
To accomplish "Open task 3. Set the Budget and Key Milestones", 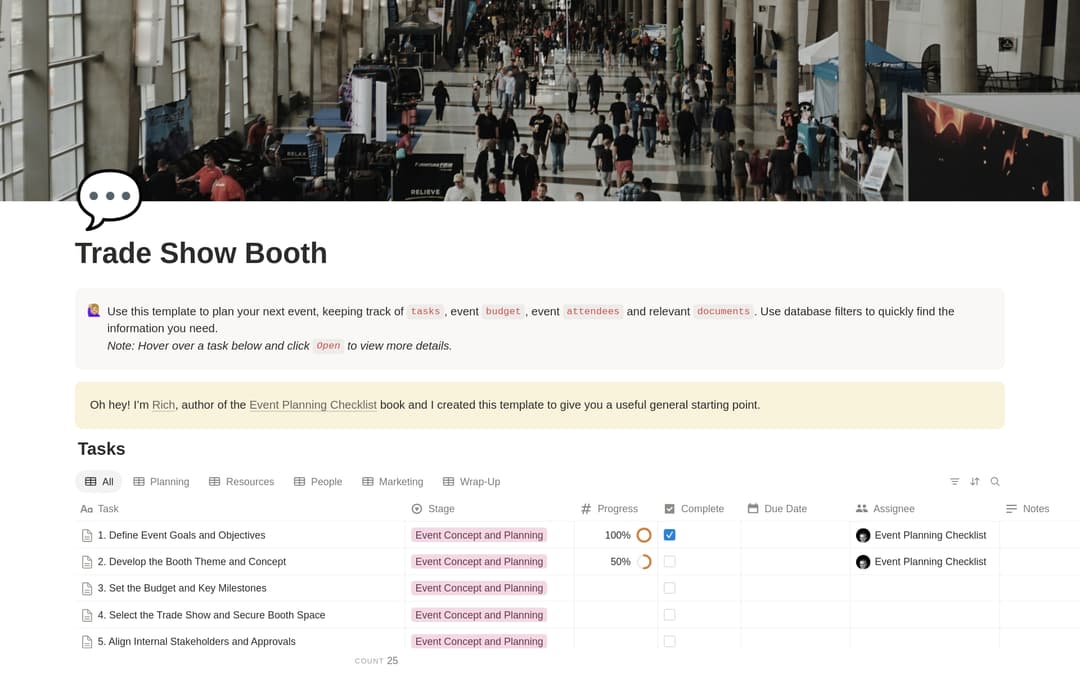I will click(x=182, y=588).
